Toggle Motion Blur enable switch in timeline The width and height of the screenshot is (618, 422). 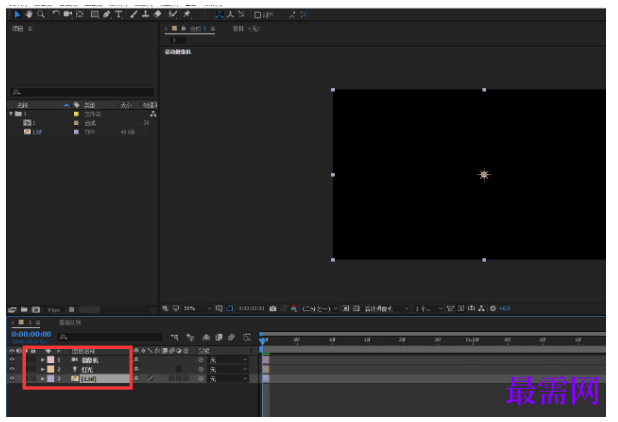(x=231, y=337)
